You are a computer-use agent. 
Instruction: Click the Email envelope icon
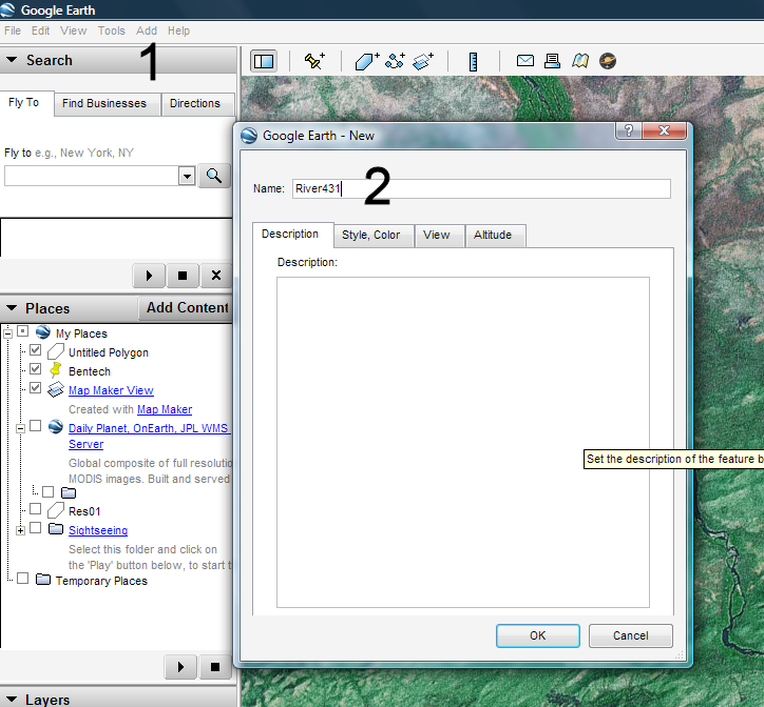tap(525, 61)
